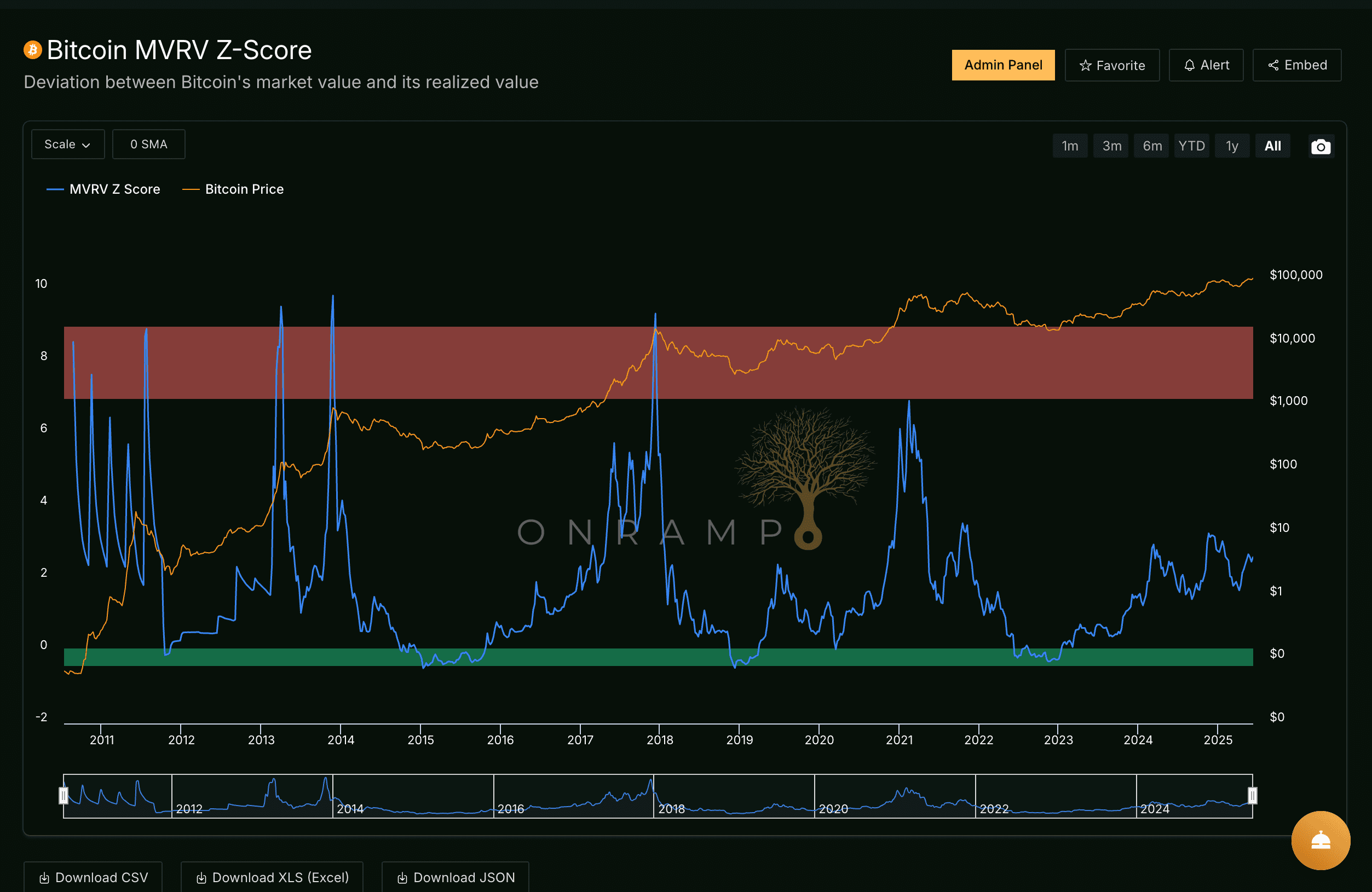Switch to YTD time range
1372x892 pixels.
[1191, 146]
